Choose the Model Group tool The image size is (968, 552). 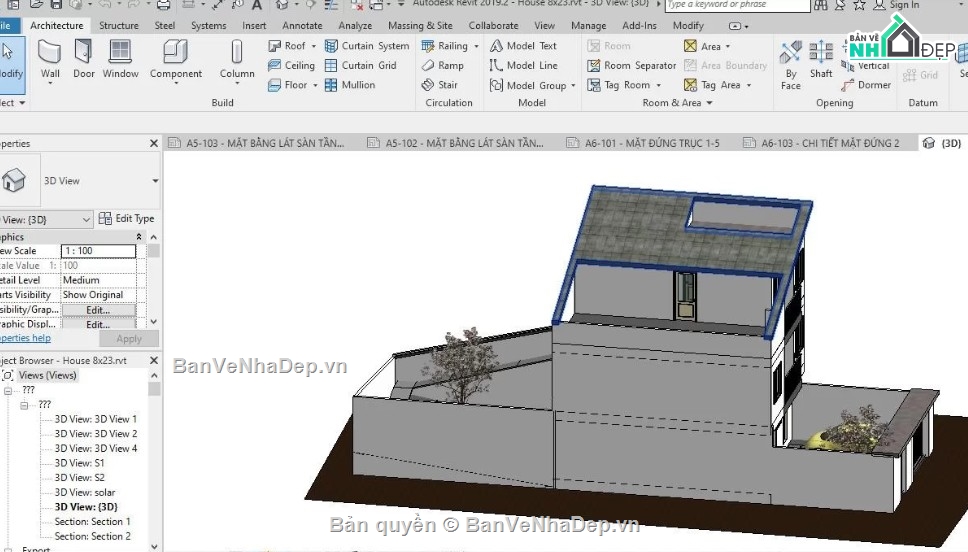(528, 85)
